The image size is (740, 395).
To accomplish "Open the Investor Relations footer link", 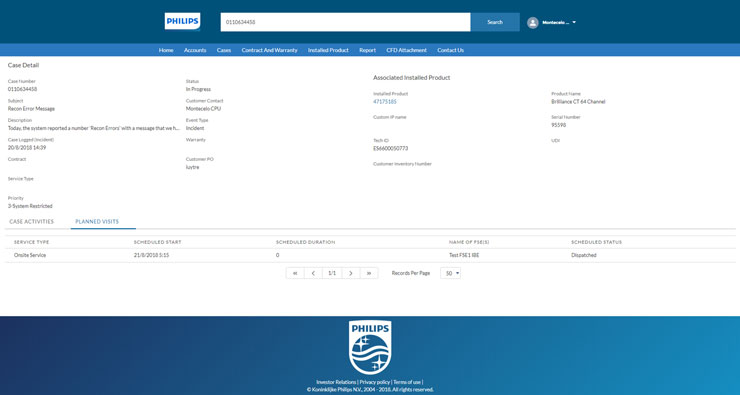I will click(336, 382).
